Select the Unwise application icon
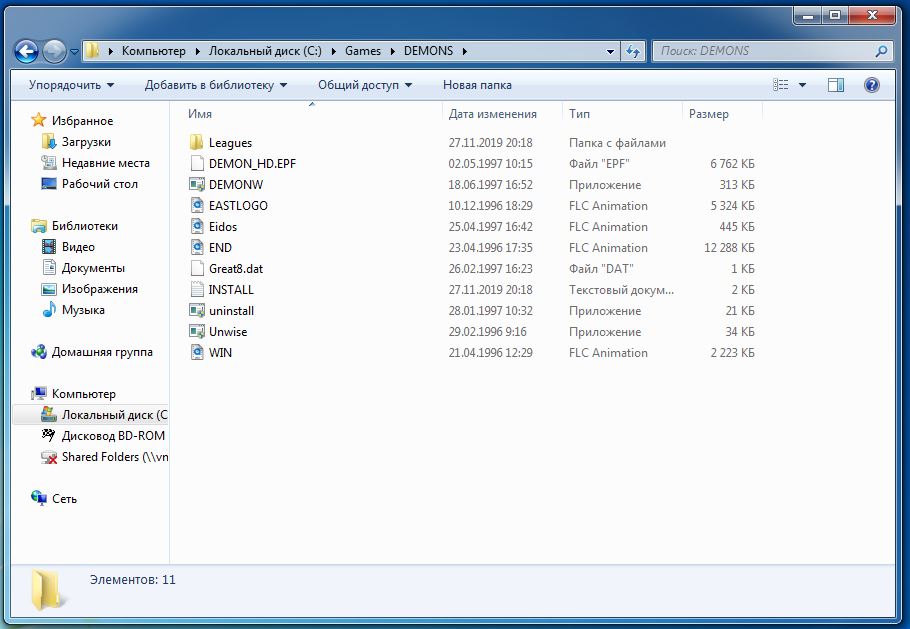 (197, 331)
